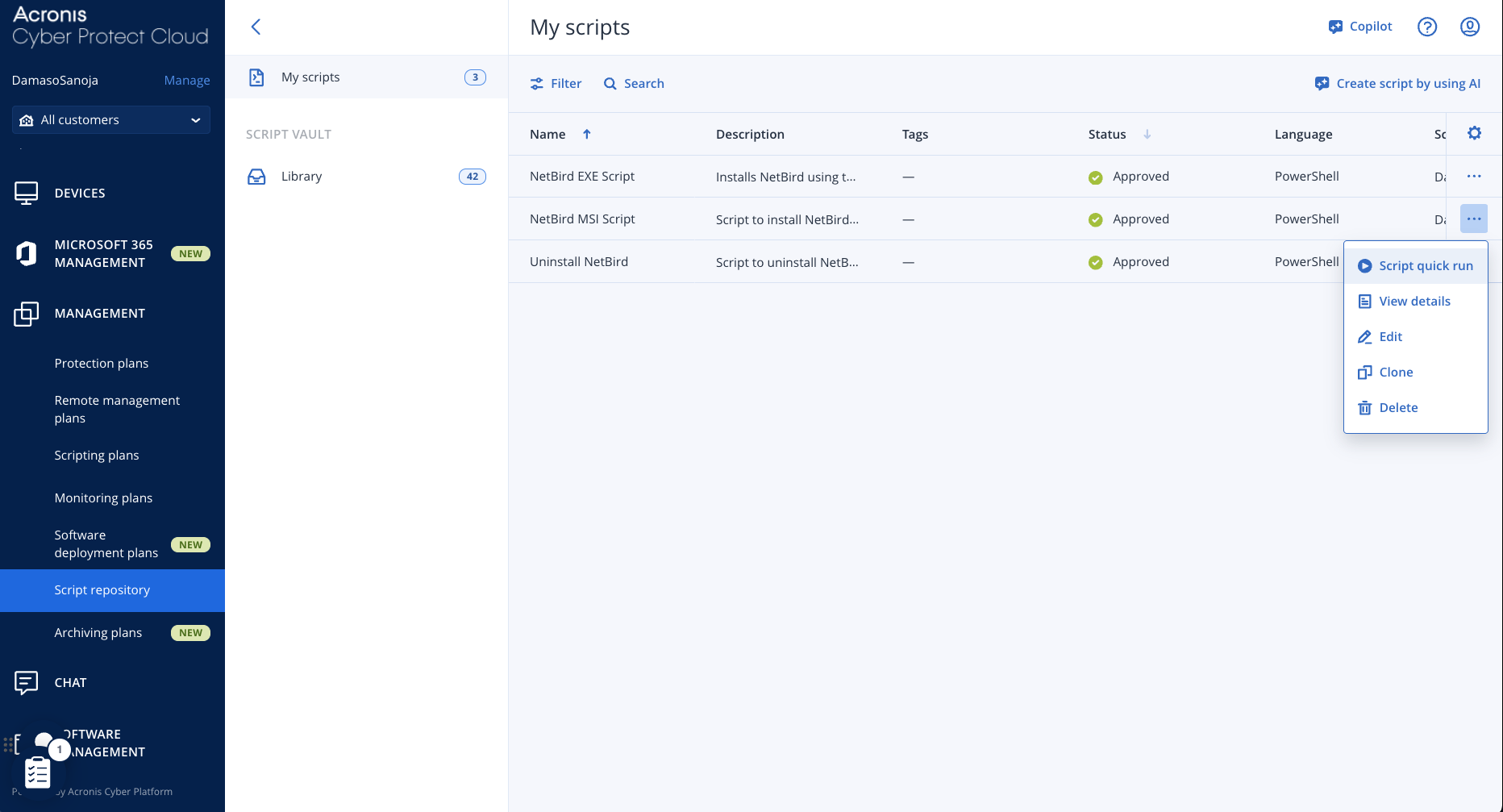Image resolution: width=1503 pixels, height=812 pixels.
Task: Select Clone from the context menu
Action: [x=1396, y=373]
